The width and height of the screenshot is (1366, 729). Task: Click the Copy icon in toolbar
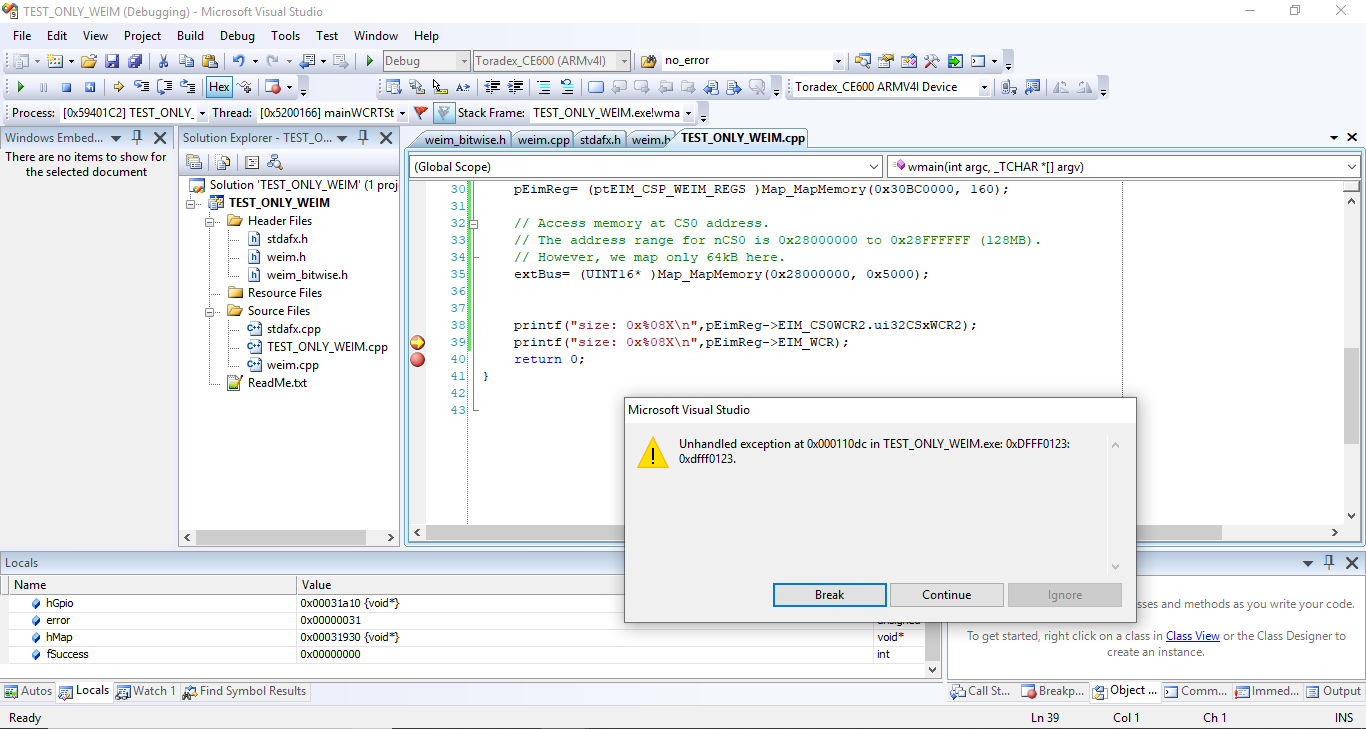click(x=187, y=61)
